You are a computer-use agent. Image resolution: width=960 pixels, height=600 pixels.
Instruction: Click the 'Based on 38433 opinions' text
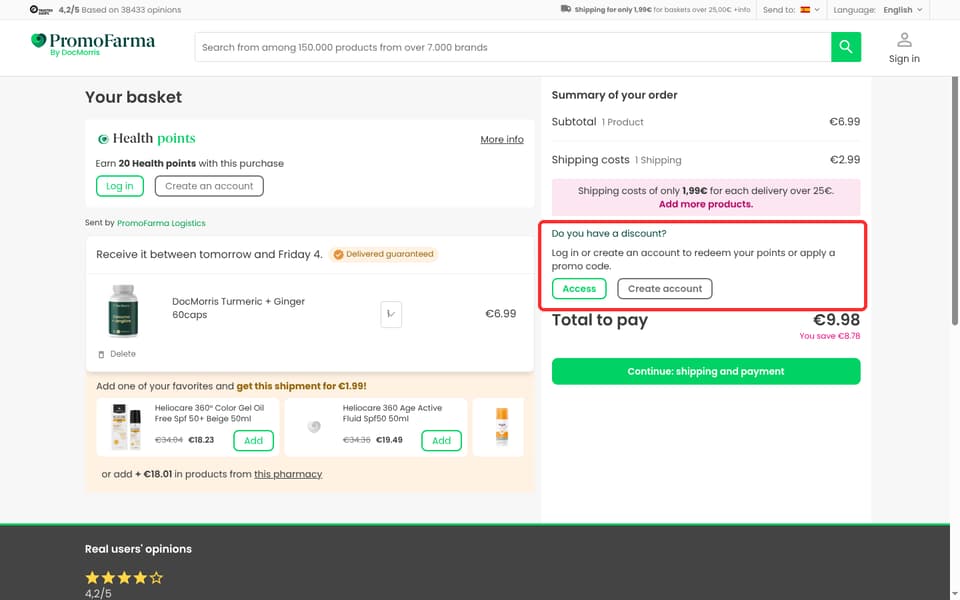pos(131,10)
